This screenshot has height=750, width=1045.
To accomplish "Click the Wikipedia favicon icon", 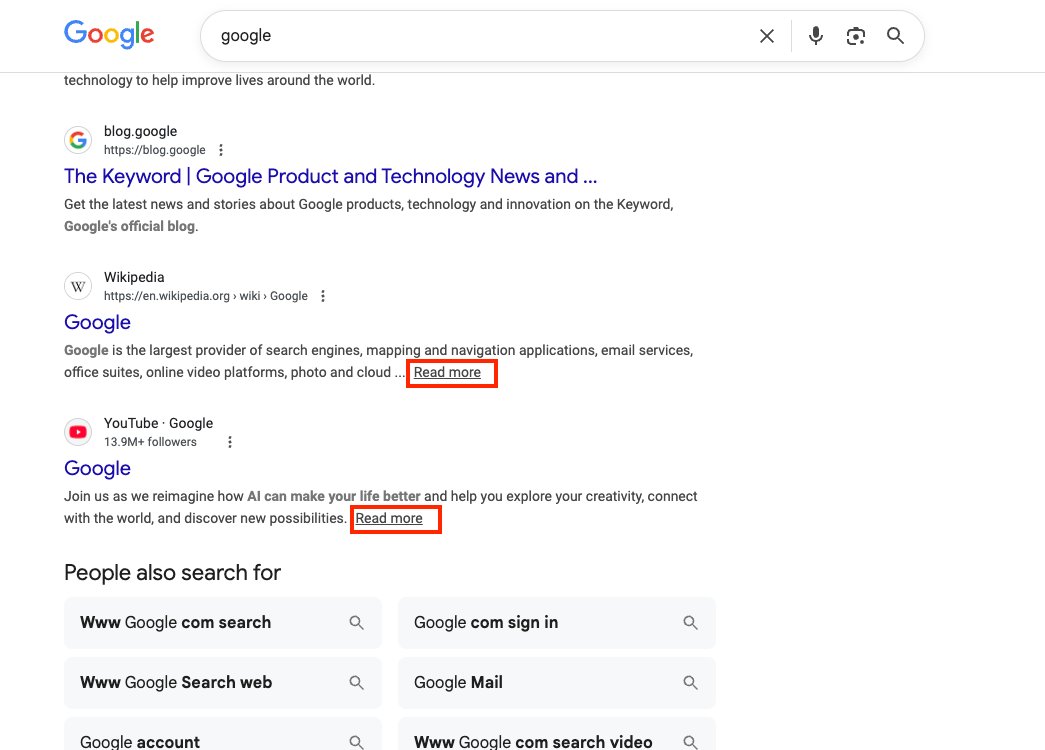I will tap(78, 286).
